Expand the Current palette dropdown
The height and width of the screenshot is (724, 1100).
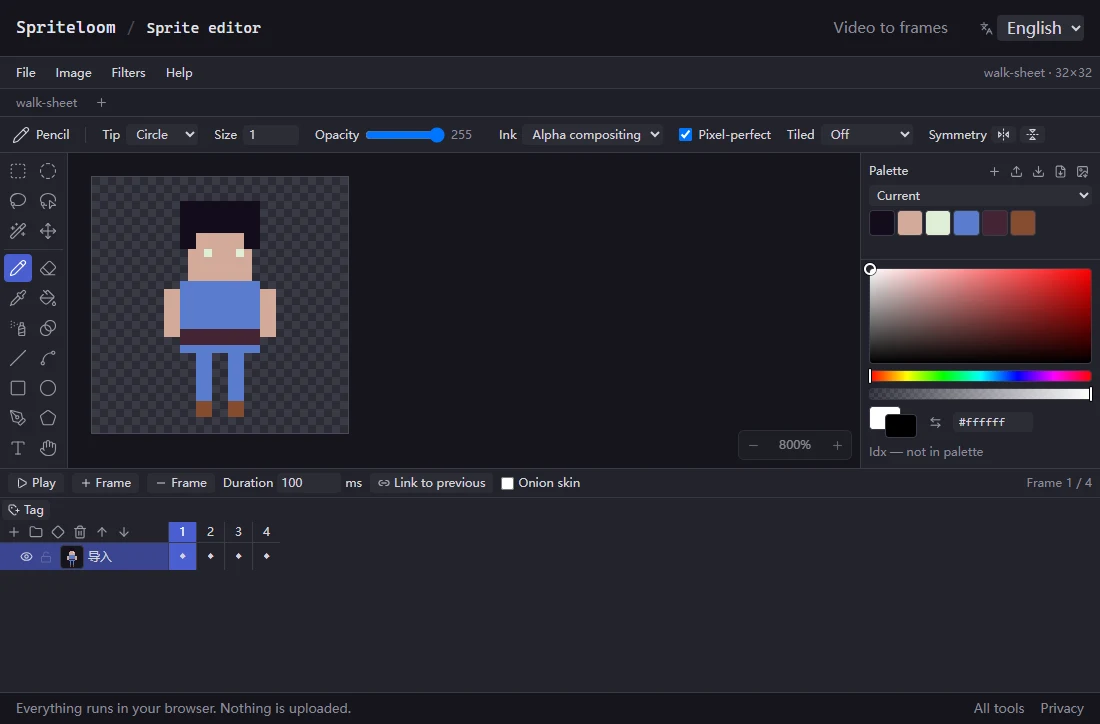point(980,196)
